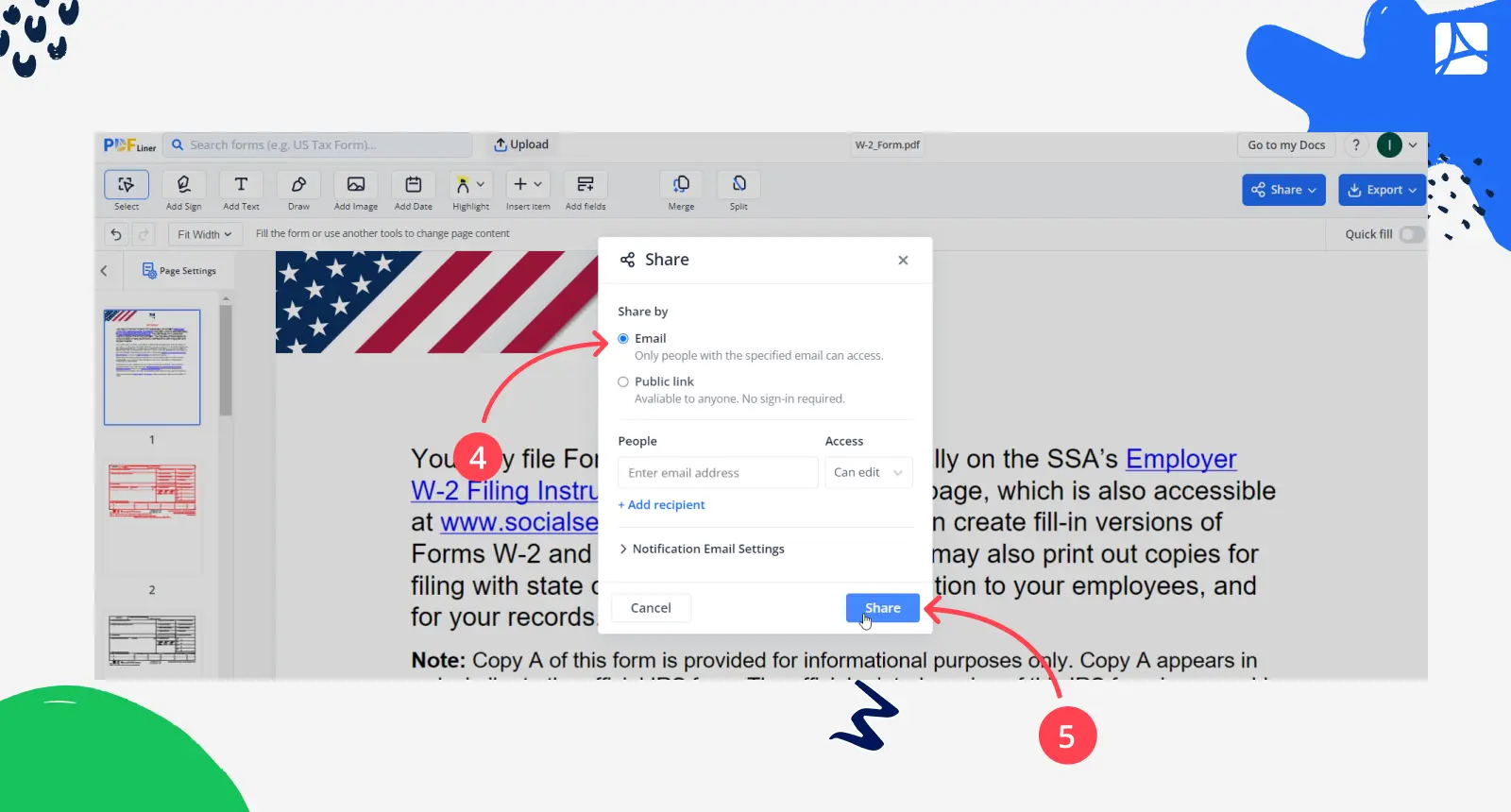Select the Email share option
Viewport: 1511px width, 812px height.
623,339
